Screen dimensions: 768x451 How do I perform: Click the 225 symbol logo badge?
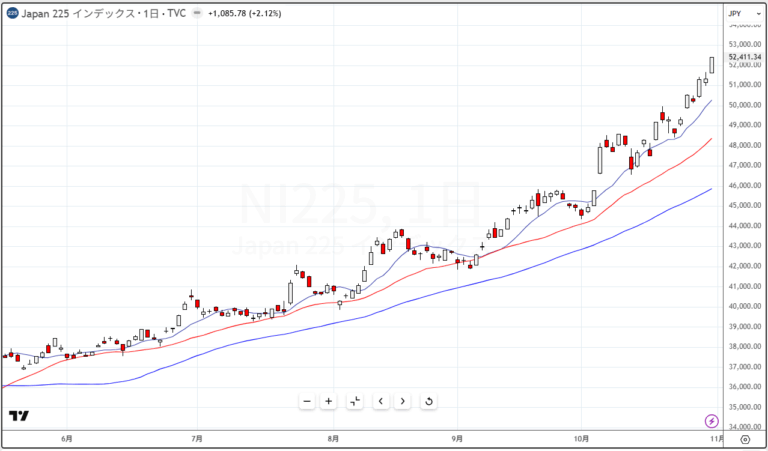(12, 13)
